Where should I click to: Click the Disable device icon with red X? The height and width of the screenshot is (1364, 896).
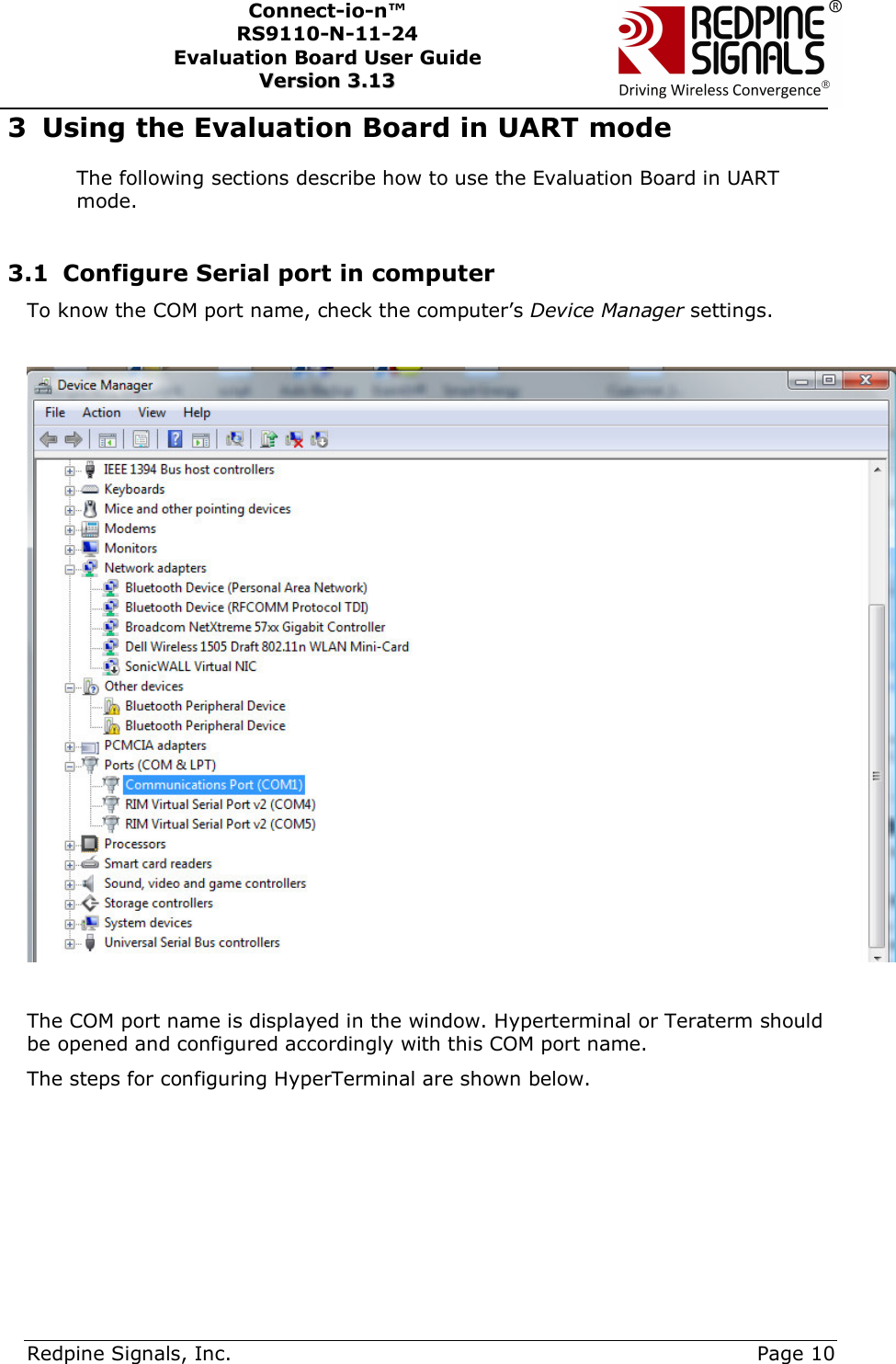click(294, 439)
